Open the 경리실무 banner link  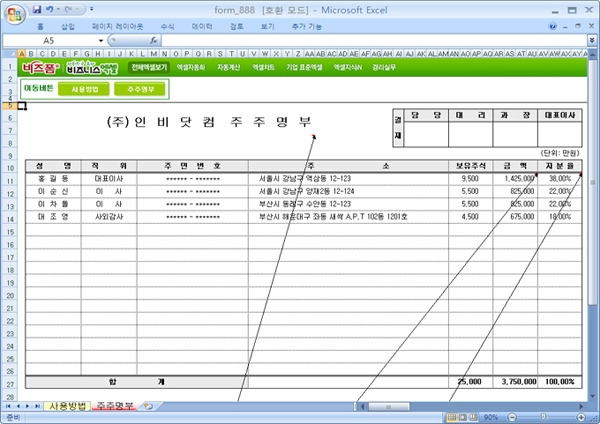point(384,67)
